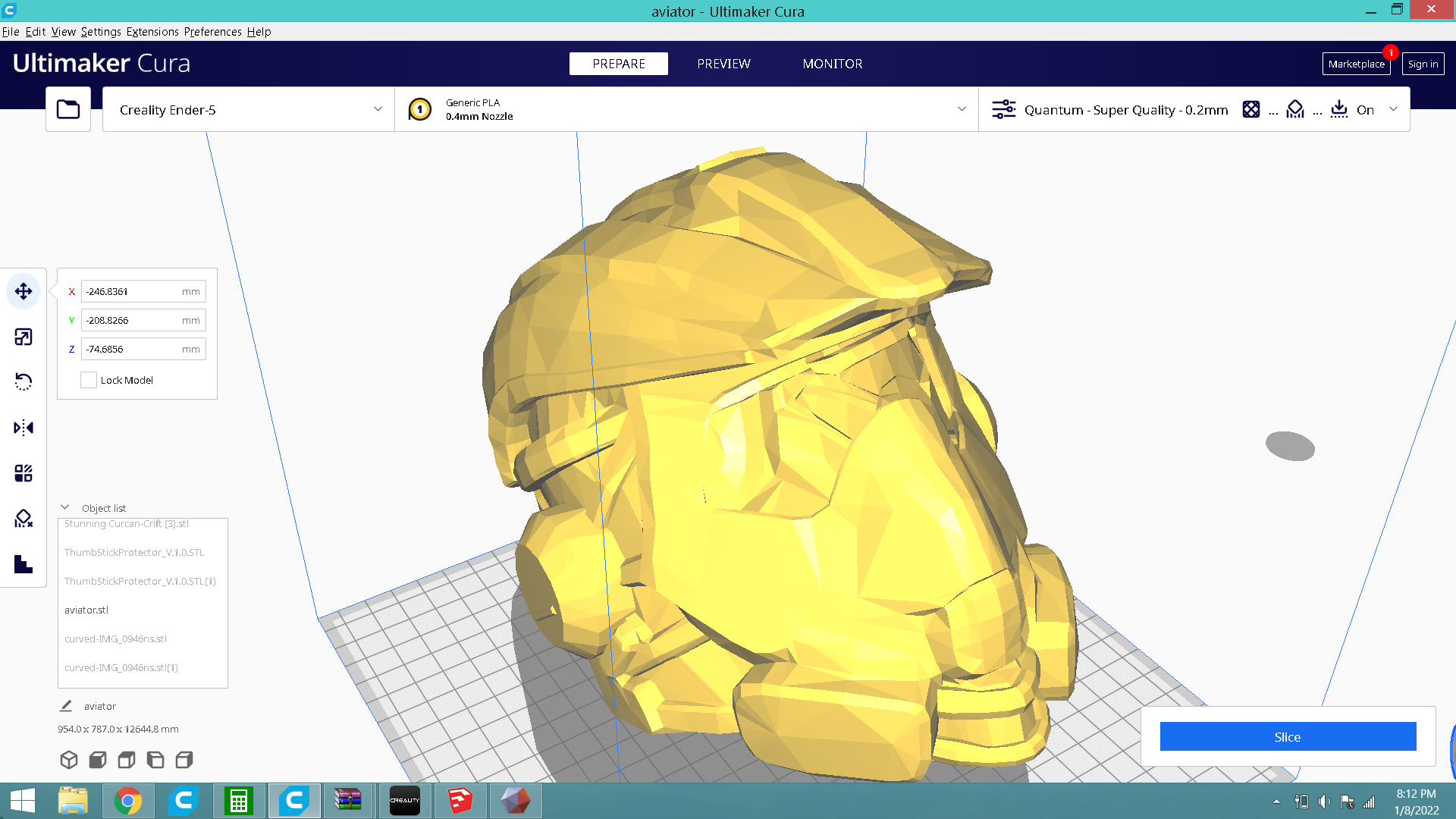Image resolution: width=1456 pixels, height=819 pixels.
Task: Click the Windows Start button
Action: (x=23, y=801)
